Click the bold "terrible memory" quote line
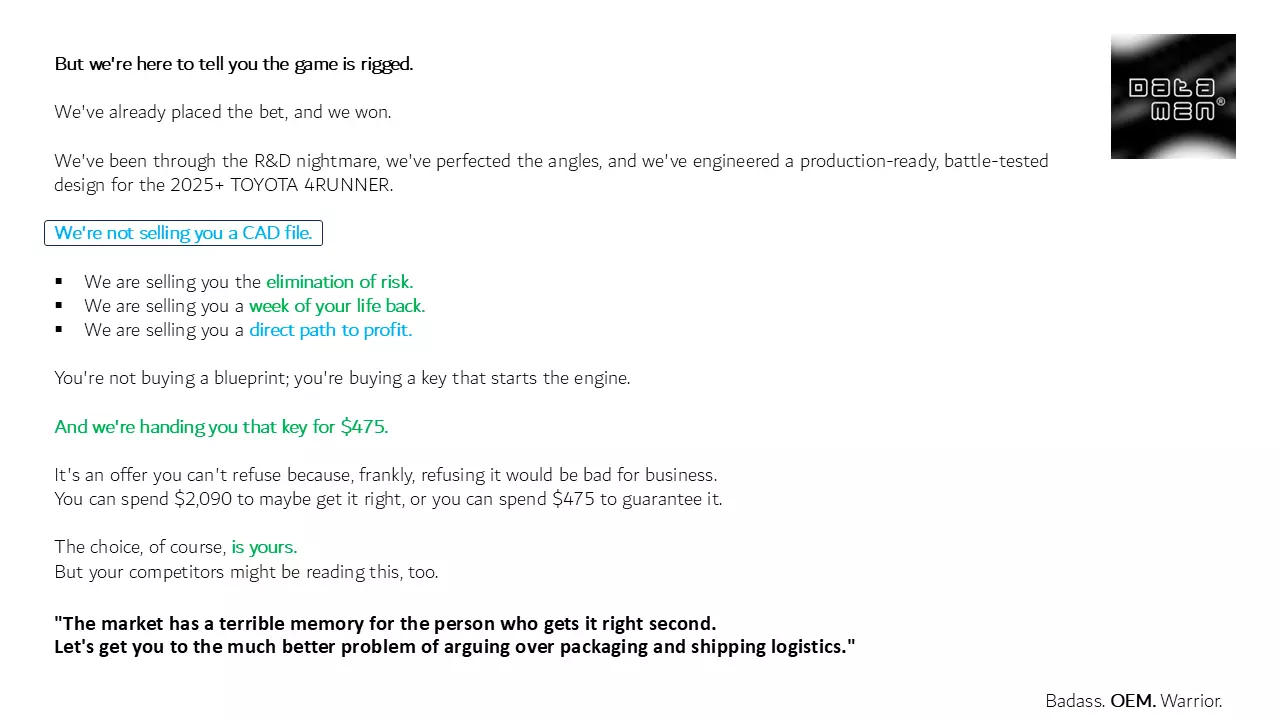 tap(385, 624)
